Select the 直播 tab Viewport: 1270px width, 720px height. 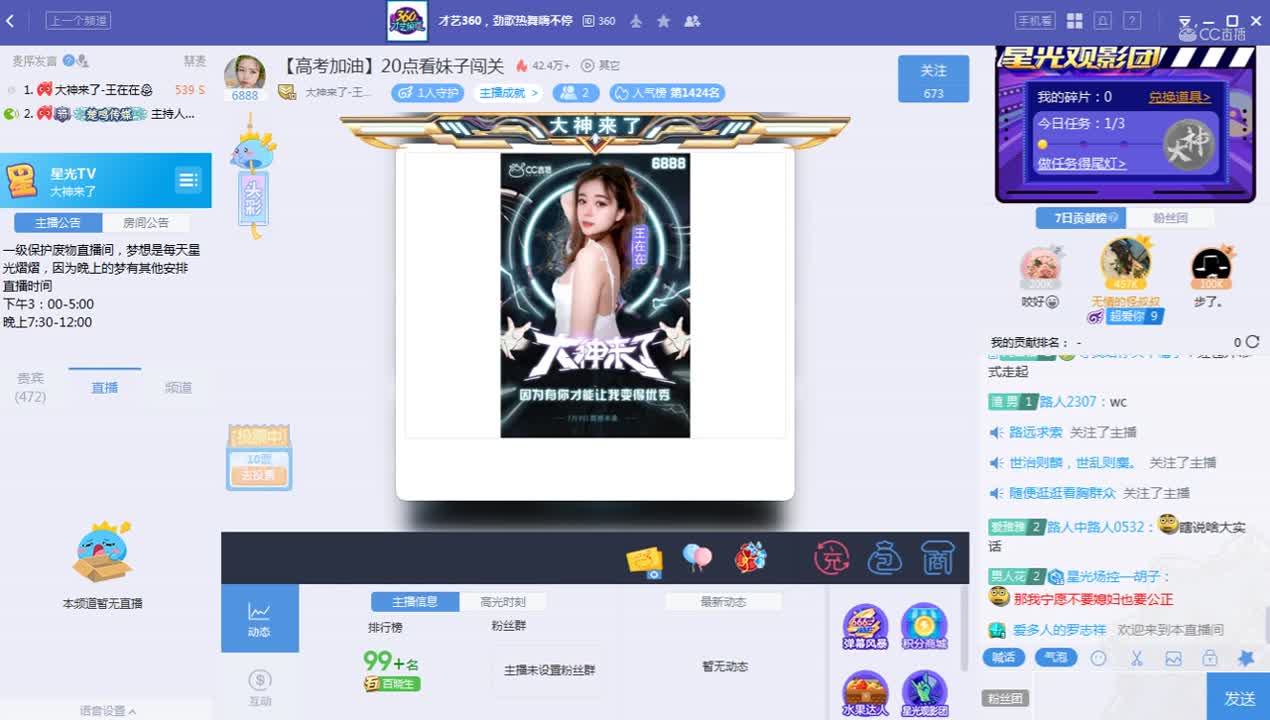coord(105,387)
